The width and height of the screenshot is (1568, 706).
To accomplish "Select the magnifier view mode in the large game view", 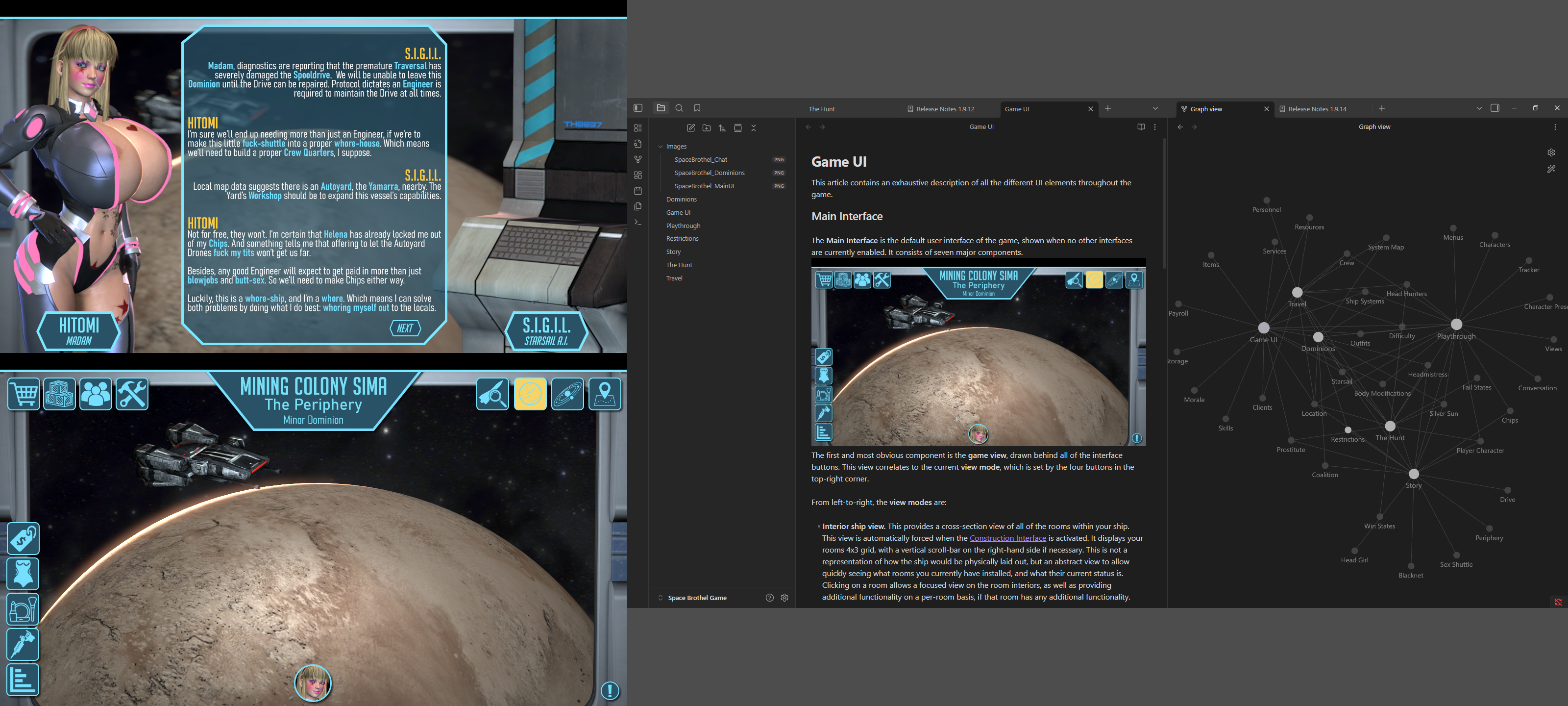I will click(x=492, y=394).
